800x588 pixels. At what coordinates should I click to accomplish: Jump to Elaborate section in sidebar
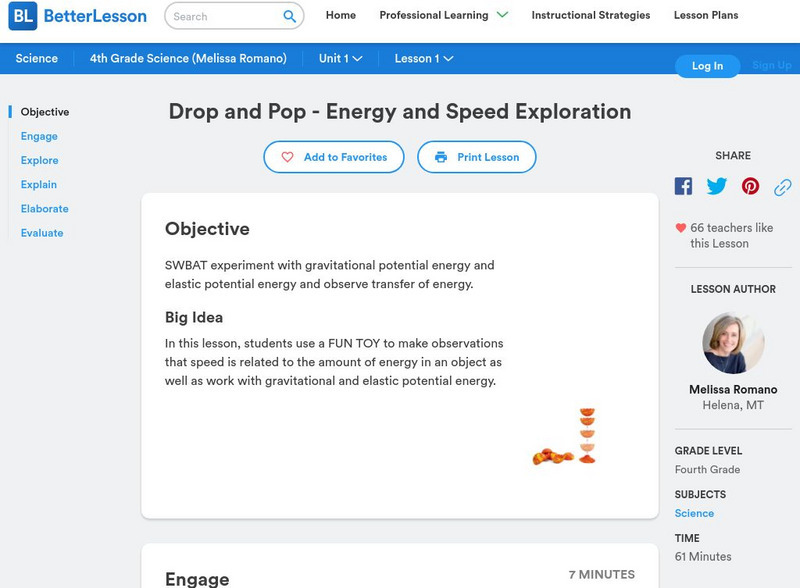[44, 209]
